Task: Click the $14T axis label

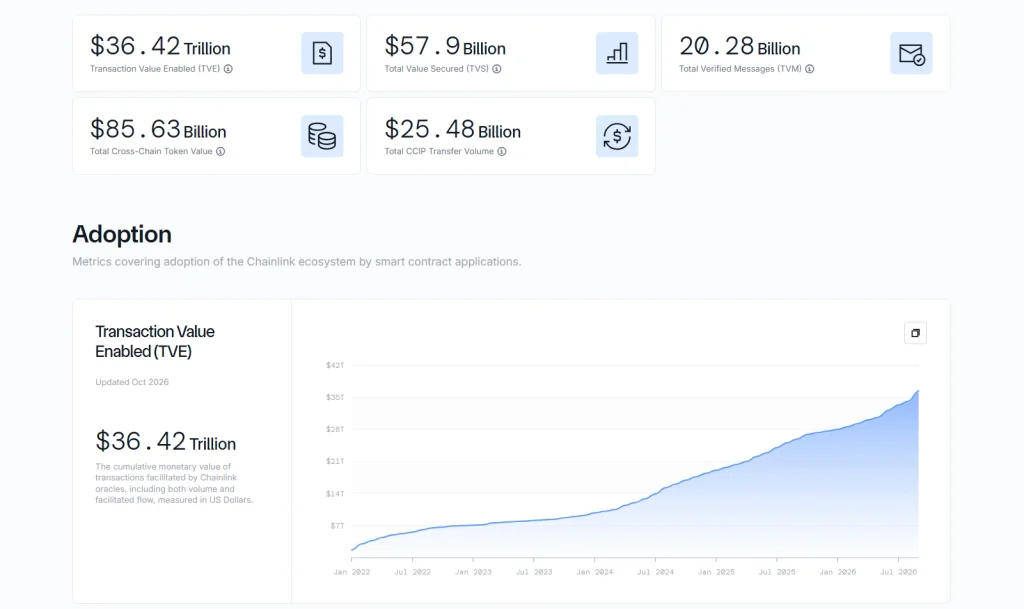Action: tap(335, 493)
